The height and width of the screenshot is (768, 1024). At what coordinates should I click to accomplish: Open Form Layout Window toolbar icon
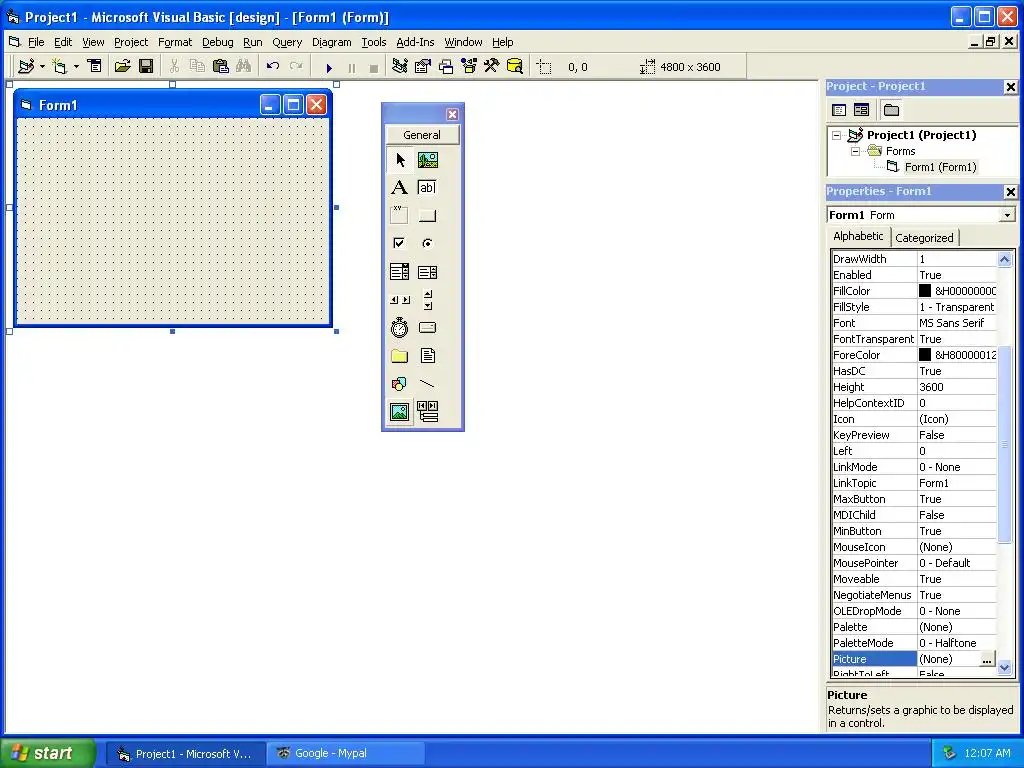pos(446,67)
